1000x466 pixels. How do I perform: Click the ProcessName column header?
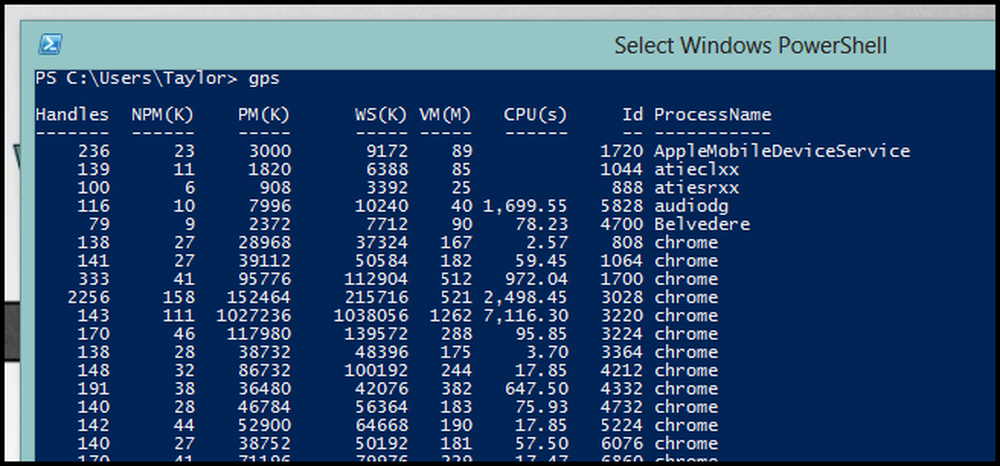tap(712, 115)
